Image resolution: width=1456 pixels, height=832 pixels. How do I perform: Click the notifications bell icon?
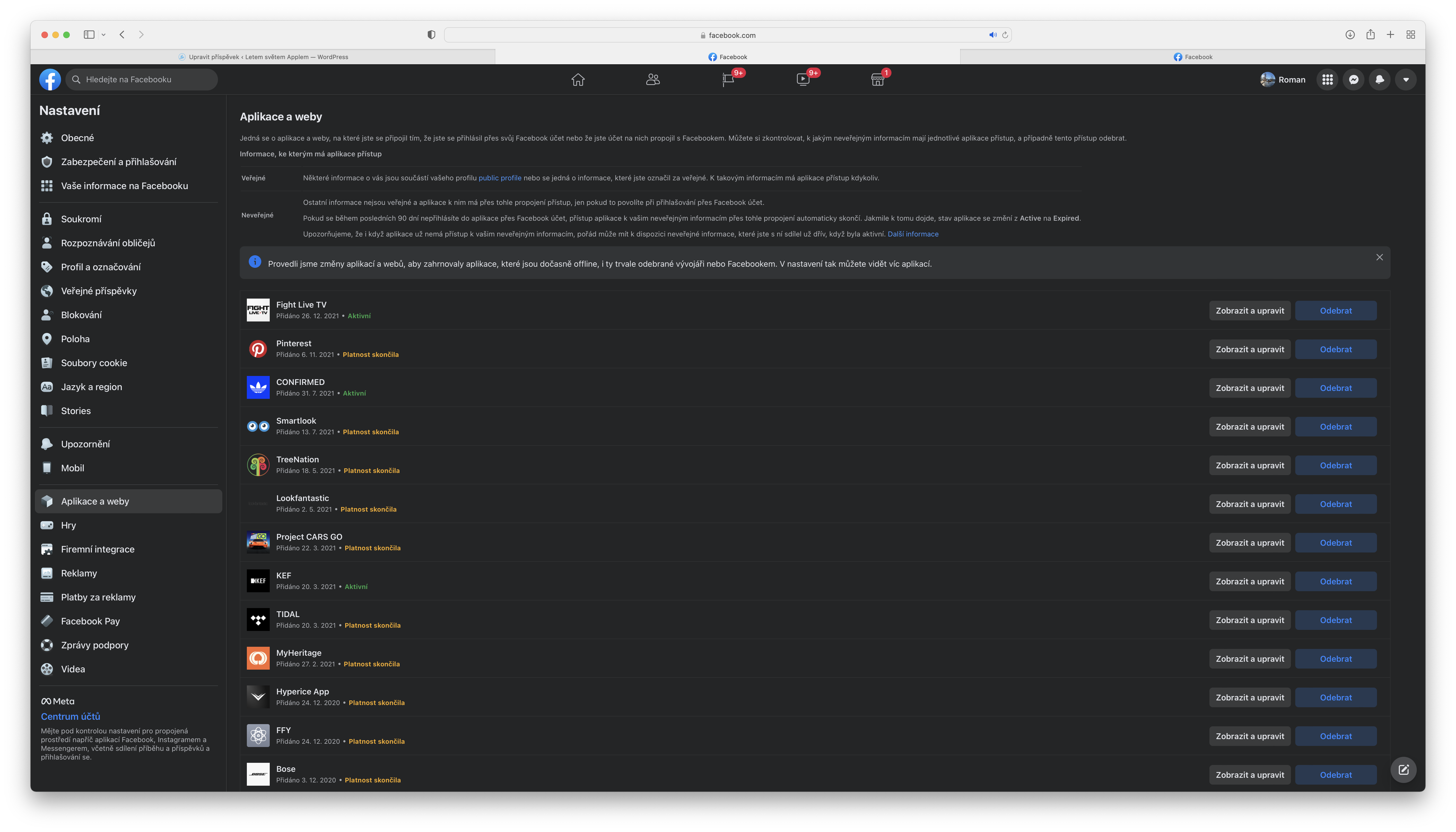1379,80
